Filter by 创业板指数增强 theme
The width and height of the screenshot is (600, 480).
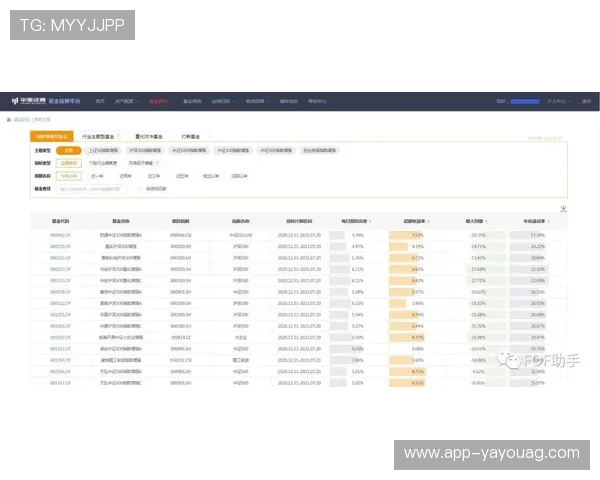pyautogui.click(x=320, y=150)
